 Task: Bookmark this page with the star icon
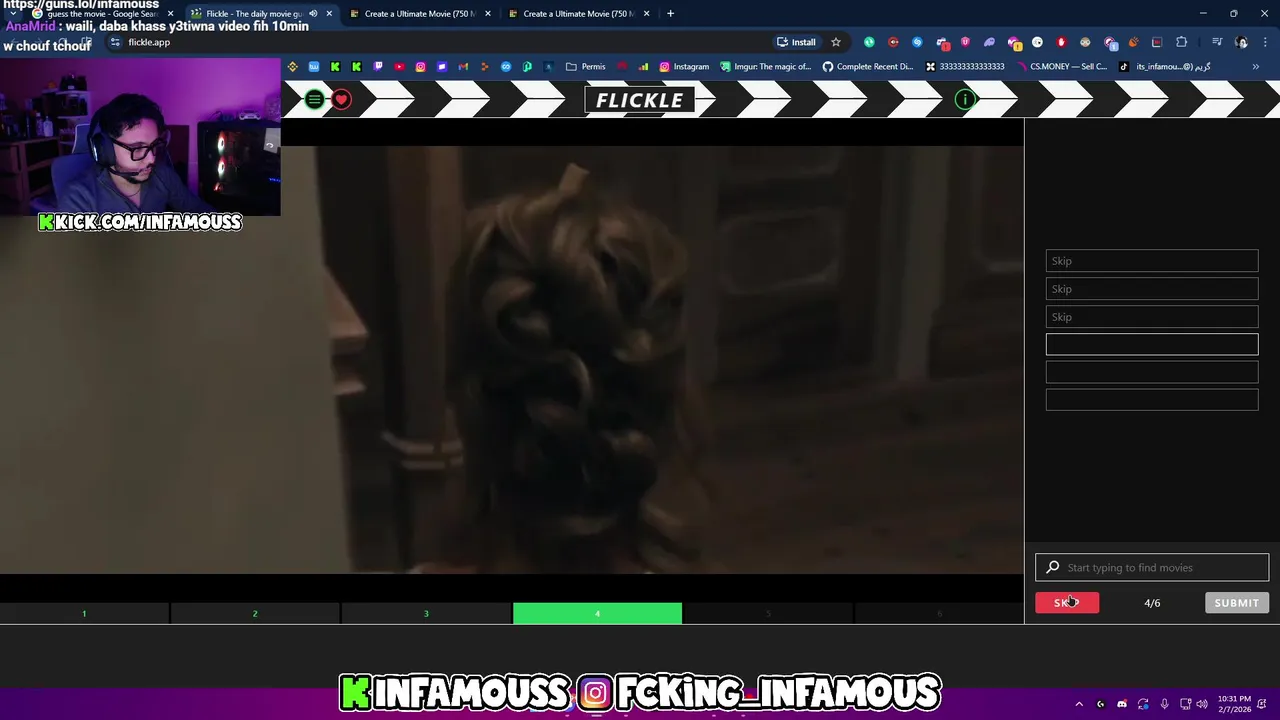coord(836,42)
